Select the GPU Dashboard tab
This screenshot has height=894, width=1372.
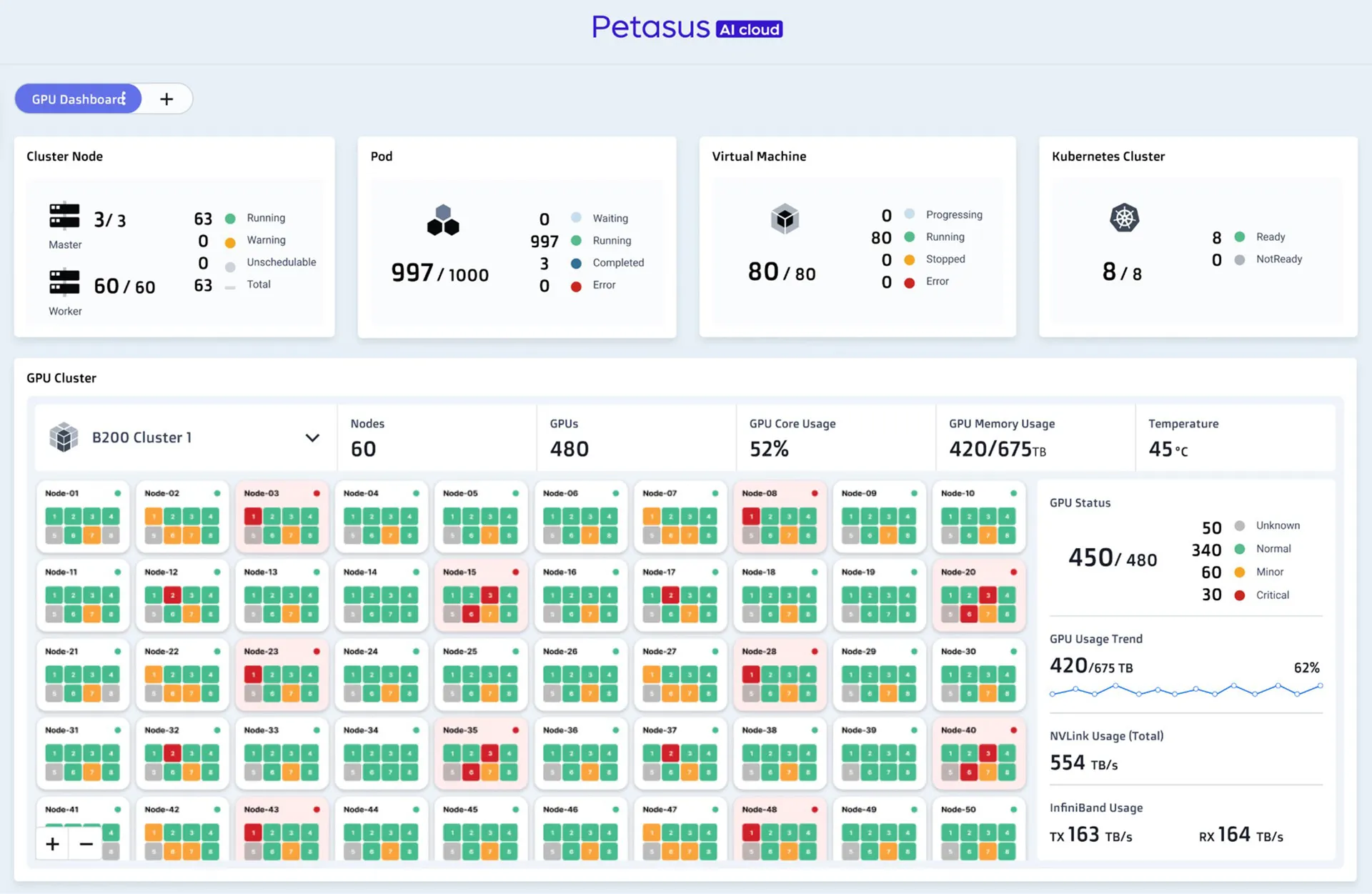78,99
